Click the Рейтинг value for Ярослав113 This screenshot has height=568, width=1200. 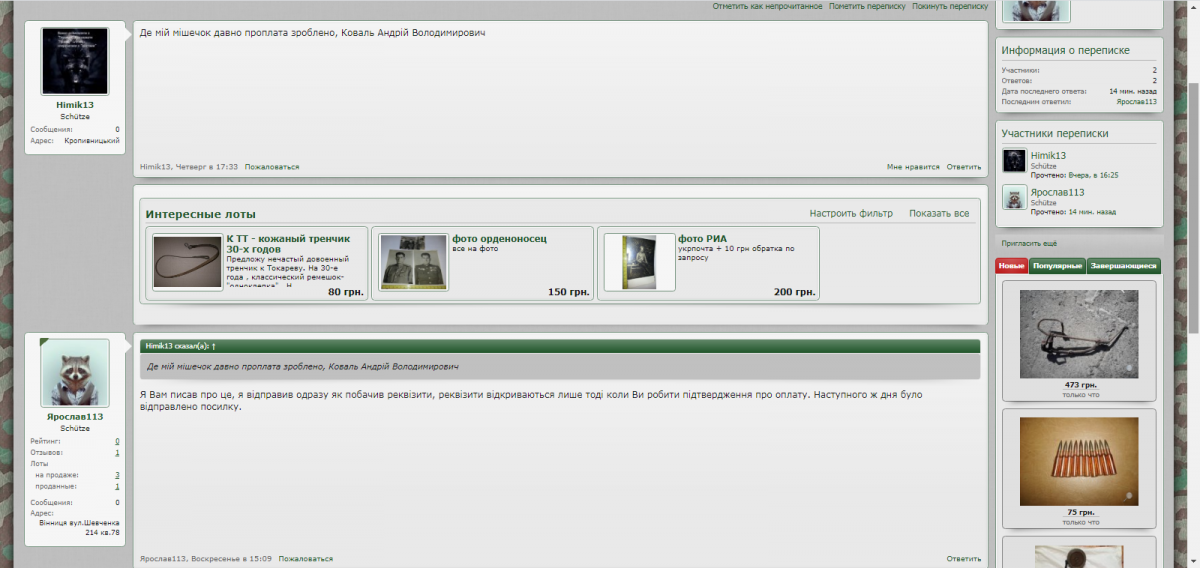tap(117, 441)
